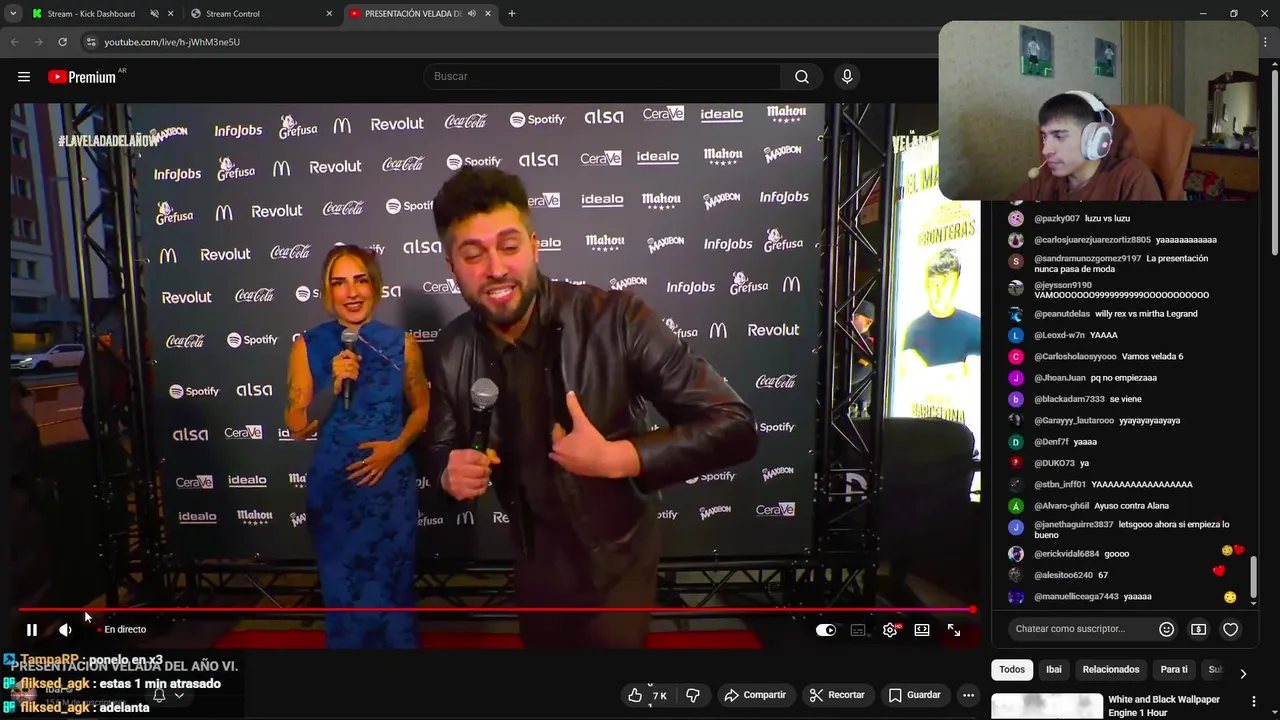1280x720 pixels.
Task: Click the search magnifier button
Action: click(x=801, y=77)
